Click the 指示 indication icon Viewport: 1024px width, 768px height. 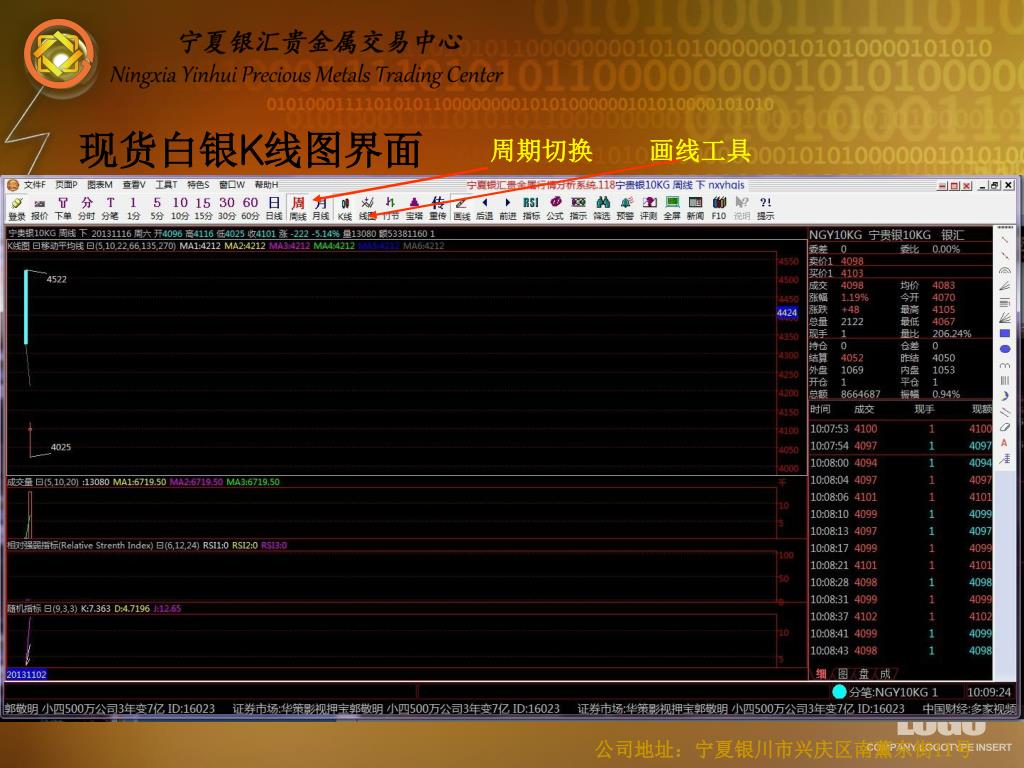[579, 208]
